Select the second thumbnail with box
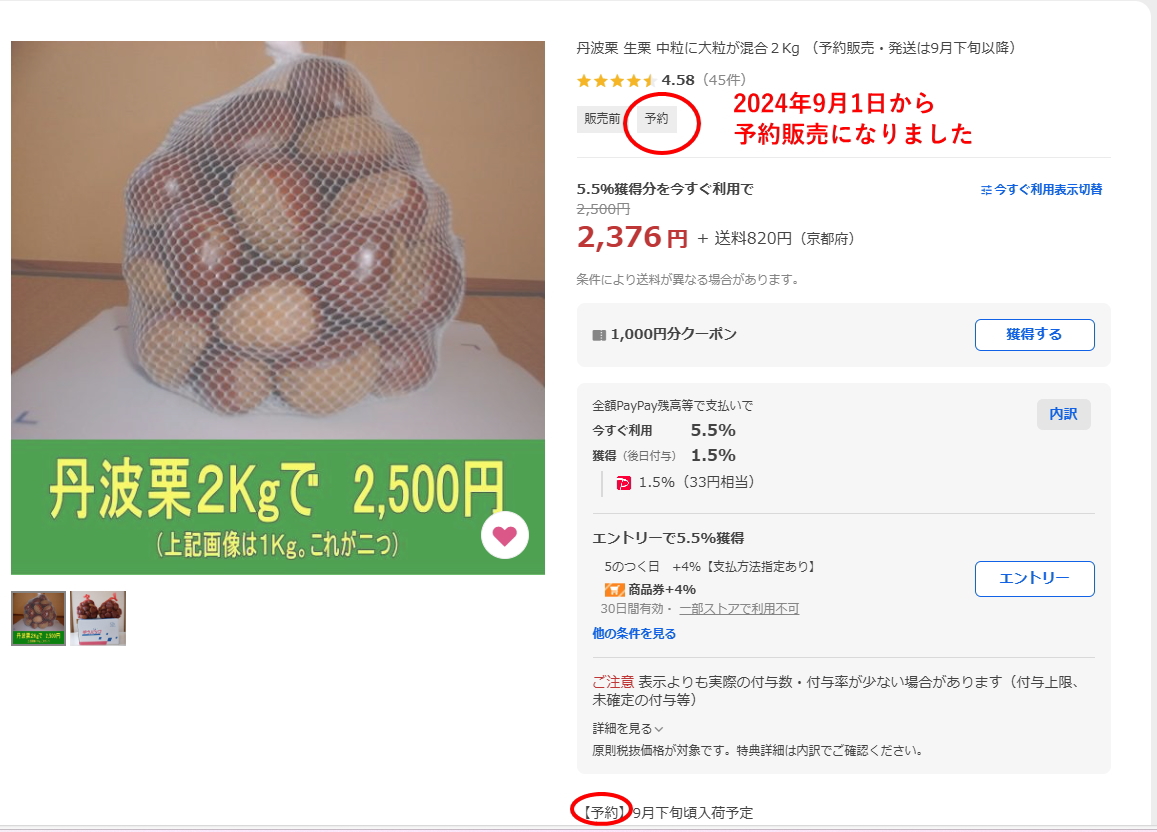 point(98,618)
